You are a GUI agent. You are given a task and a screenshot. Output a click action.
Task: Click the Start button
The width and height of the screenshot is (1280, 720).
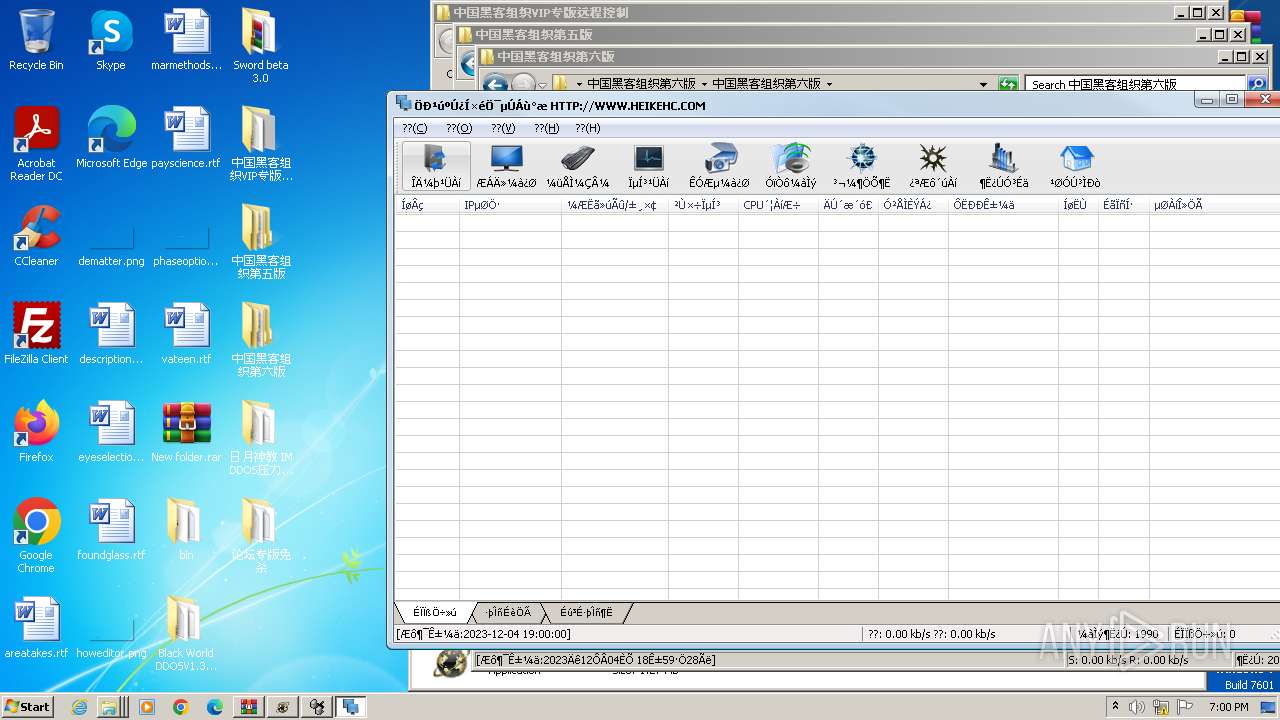(28, 706)
